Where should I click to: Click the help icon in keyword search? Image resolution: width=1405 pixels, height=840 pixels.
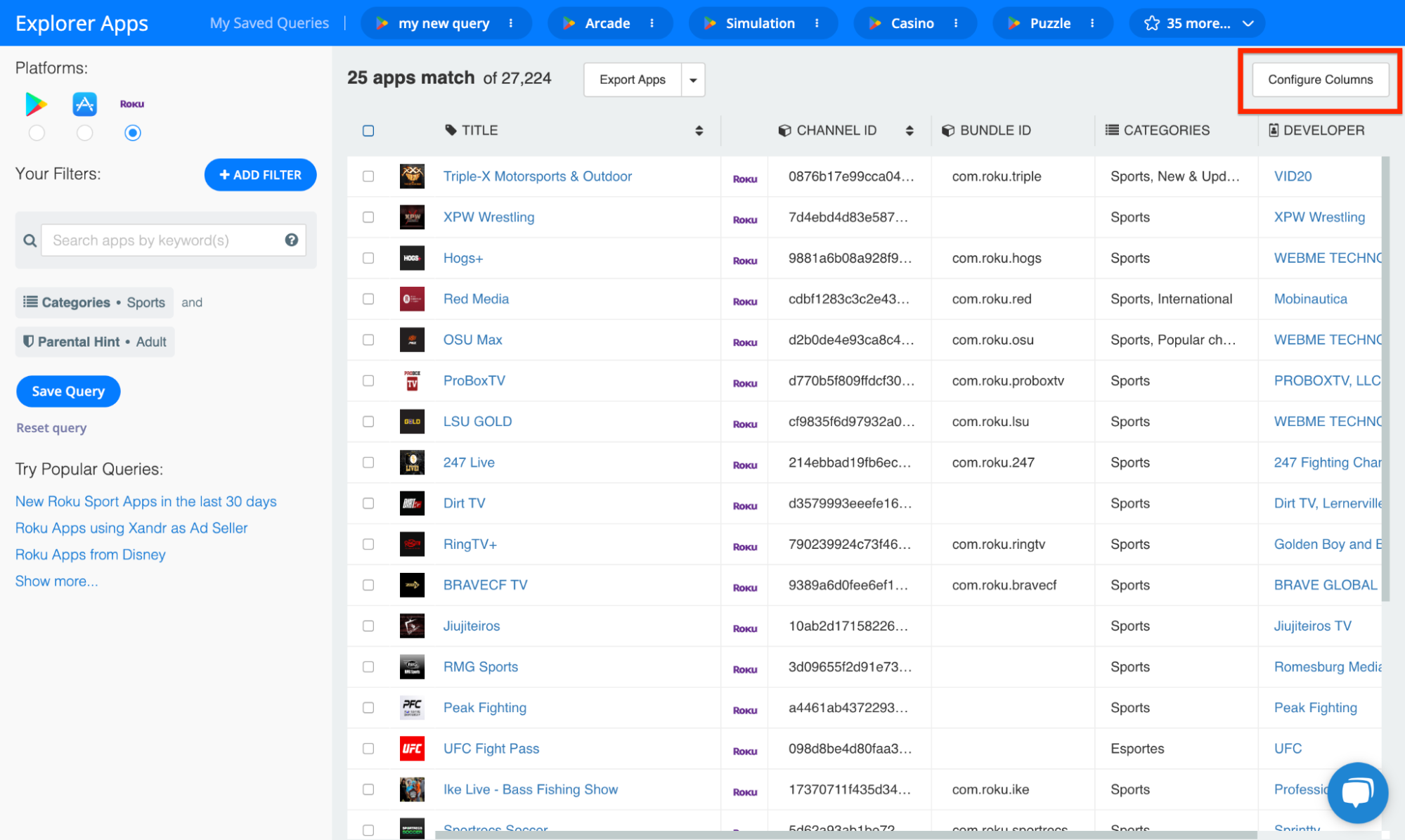coord(291,240)
